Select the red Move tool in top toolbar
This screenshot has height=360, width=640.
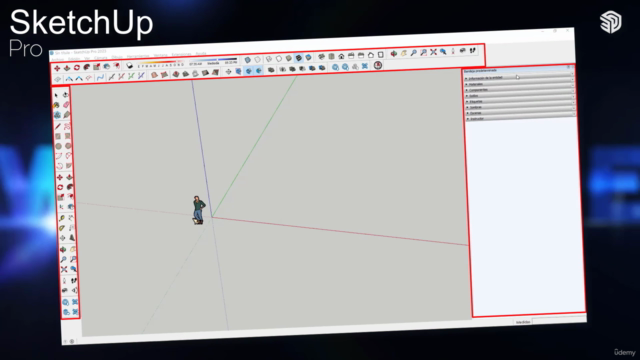pos(57,68)
